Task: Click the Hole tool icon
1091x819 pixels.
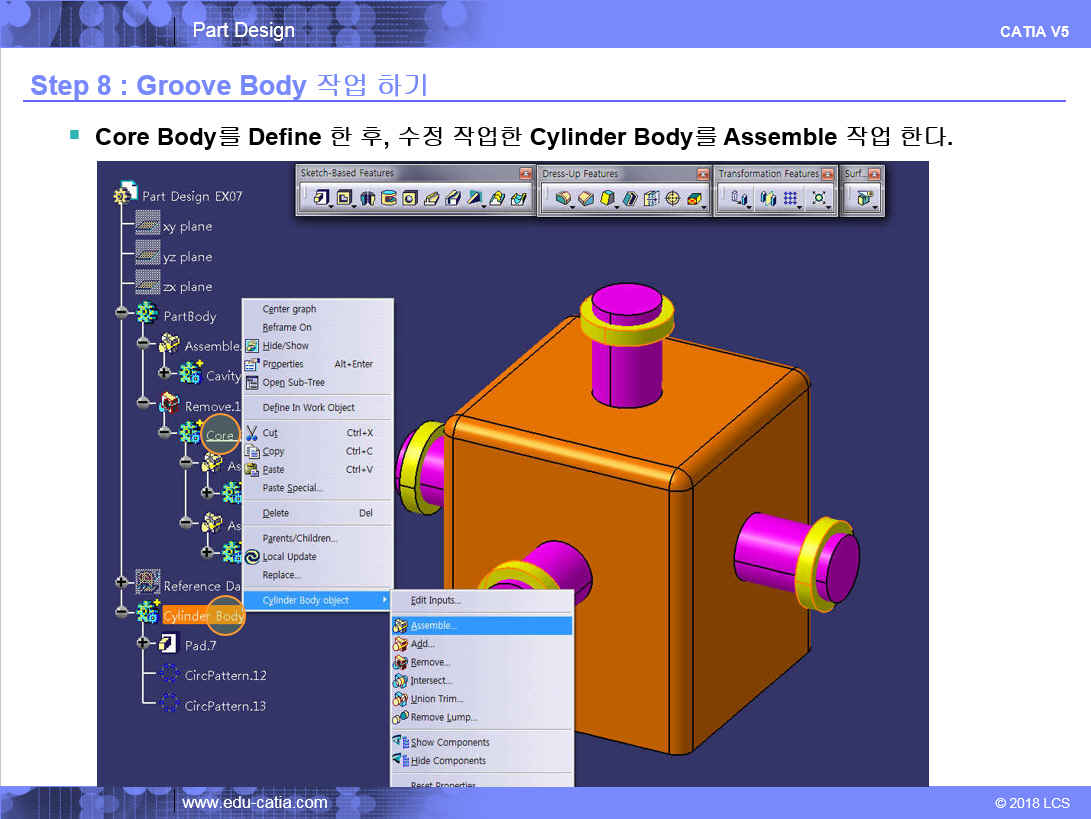Action: (410, 199)
